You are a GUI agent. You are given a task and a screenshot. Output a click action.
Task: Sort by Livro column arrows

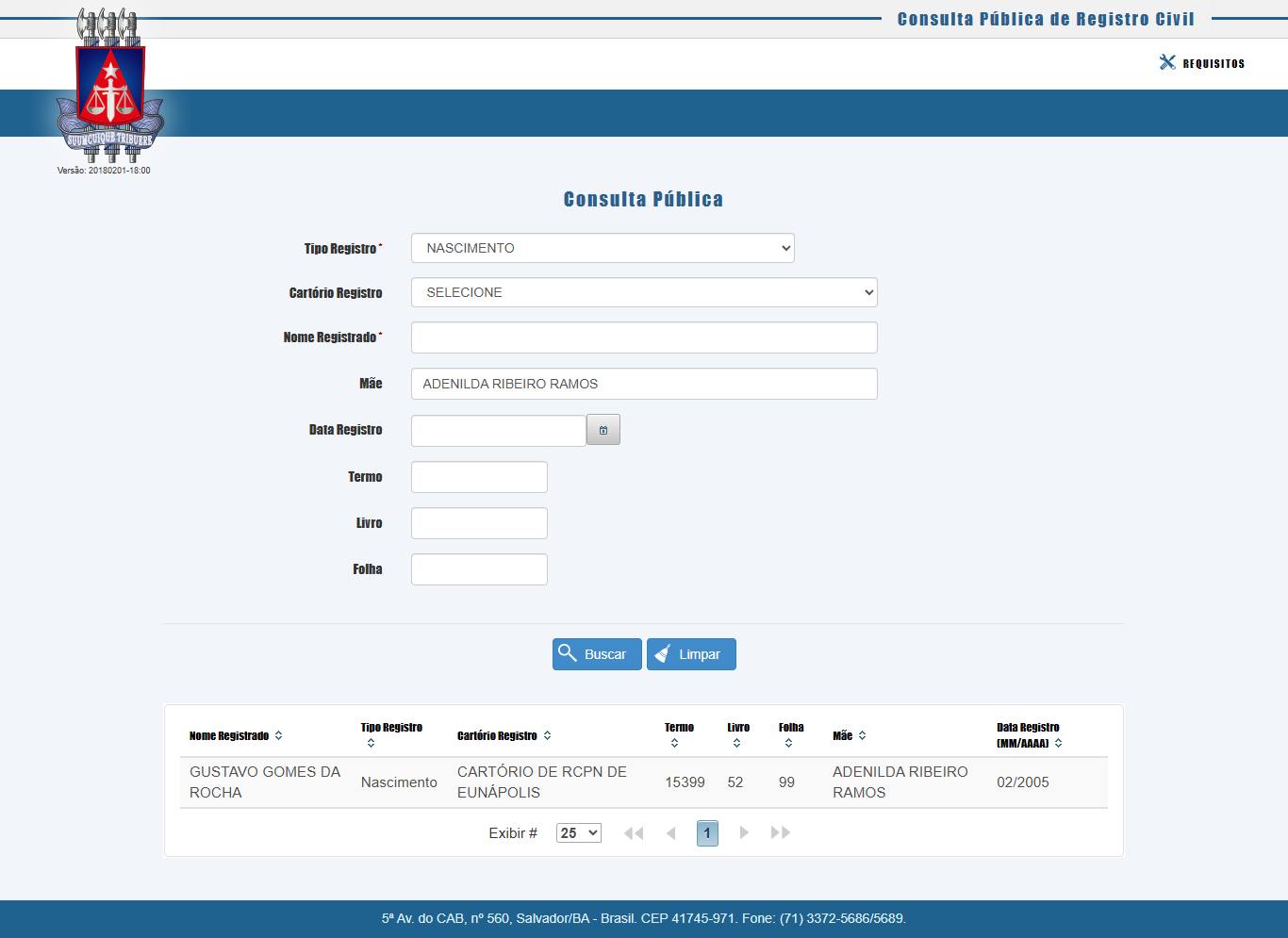[736, 743]
